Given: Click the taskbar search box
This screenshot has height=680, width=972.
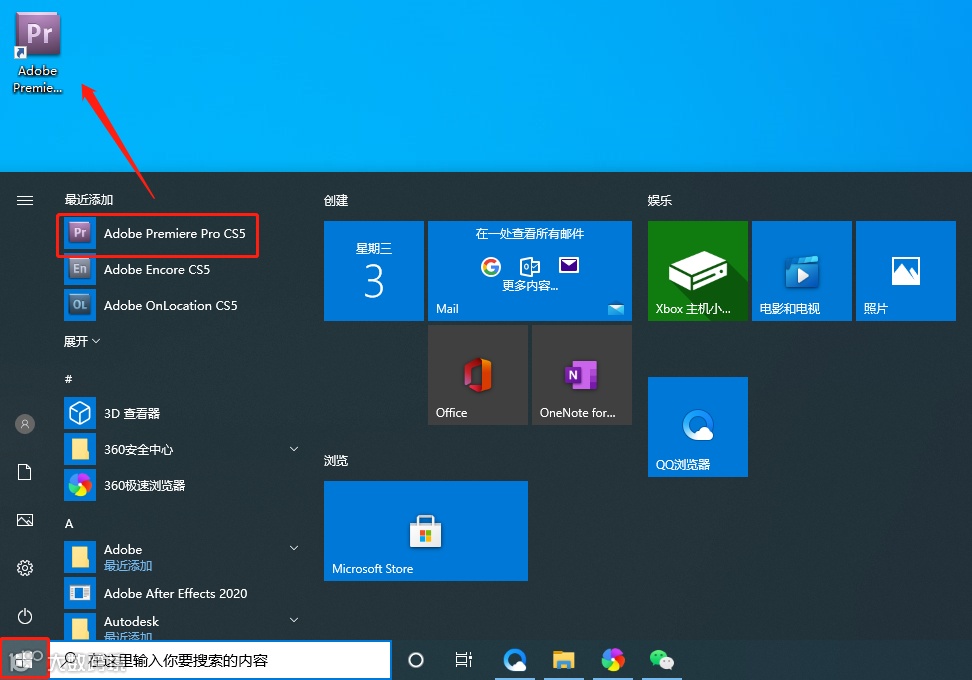Looking at the screenshot, I should [x=220, y=660].
